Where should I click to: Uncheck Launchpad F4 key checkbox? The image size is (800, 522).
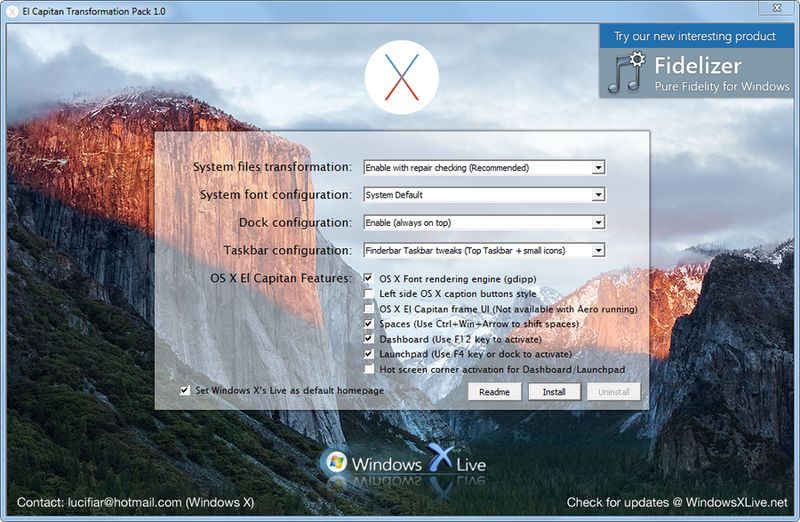tap(368, 354)
